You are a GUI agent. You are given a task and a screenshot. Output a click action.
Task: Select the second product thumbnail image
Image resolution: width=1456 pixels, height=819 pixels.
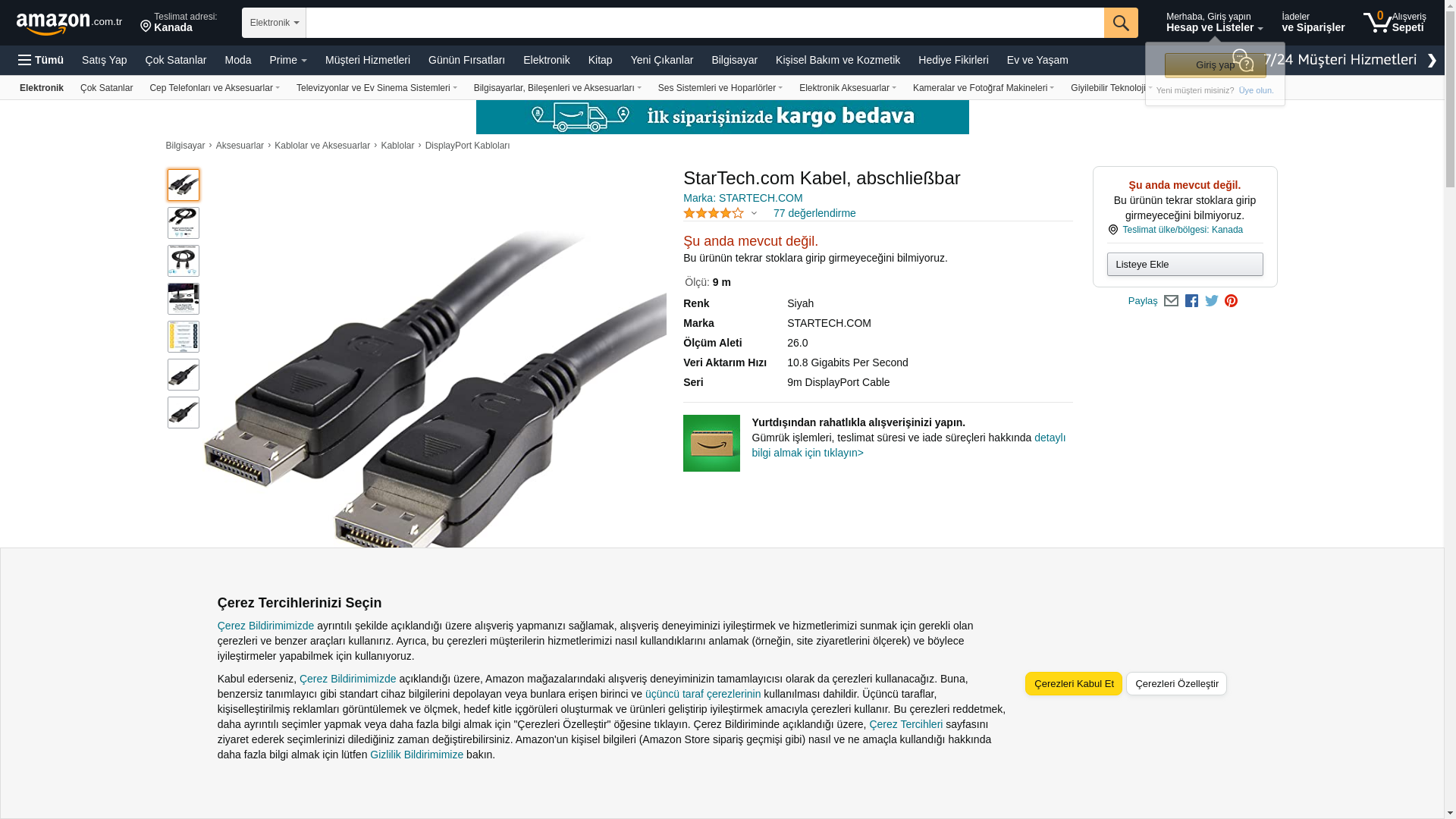tap(184, 223)
